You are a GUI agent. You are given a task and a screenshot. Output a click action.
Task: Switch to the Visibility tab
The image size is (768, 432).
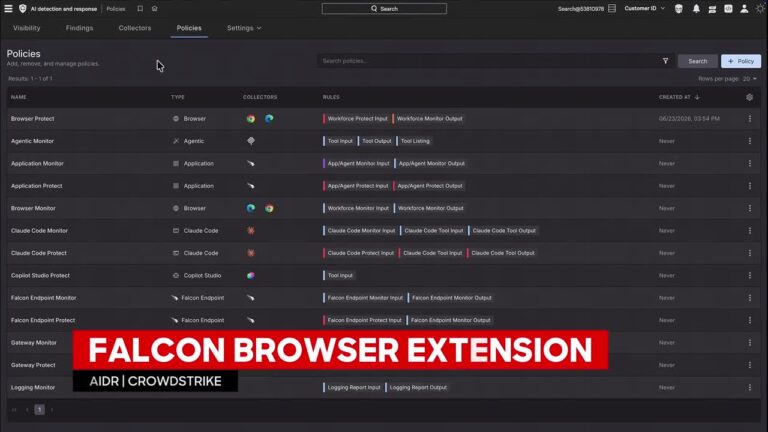pos(27,28)
